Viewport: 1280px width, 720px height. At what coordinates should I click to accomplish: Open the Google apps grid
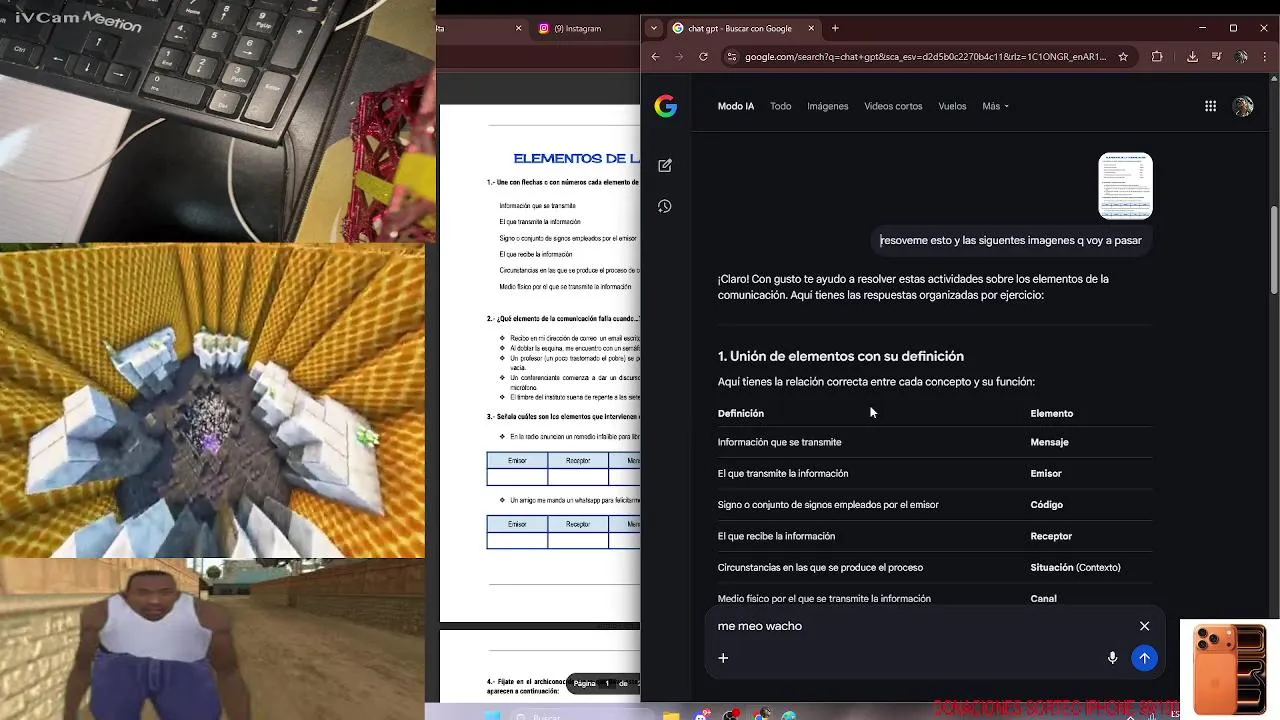1210,106
